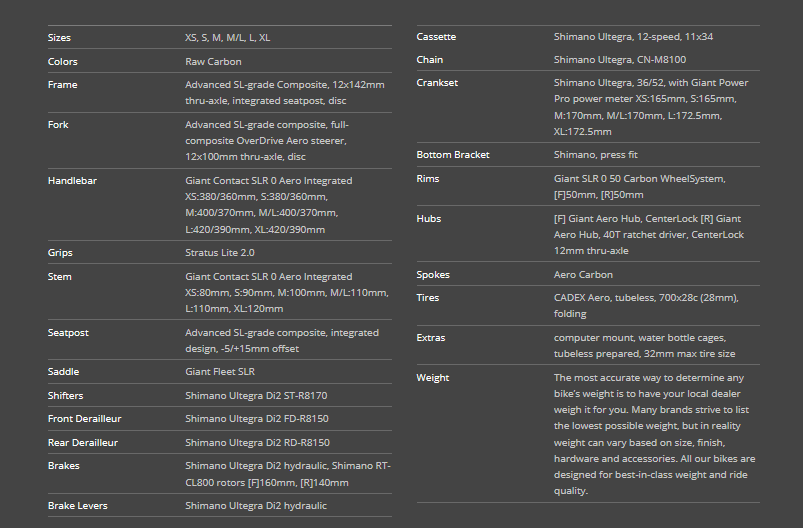Select the Raw Carbon color value
This screenshot has height=528, width=803.
pos(213,61)
